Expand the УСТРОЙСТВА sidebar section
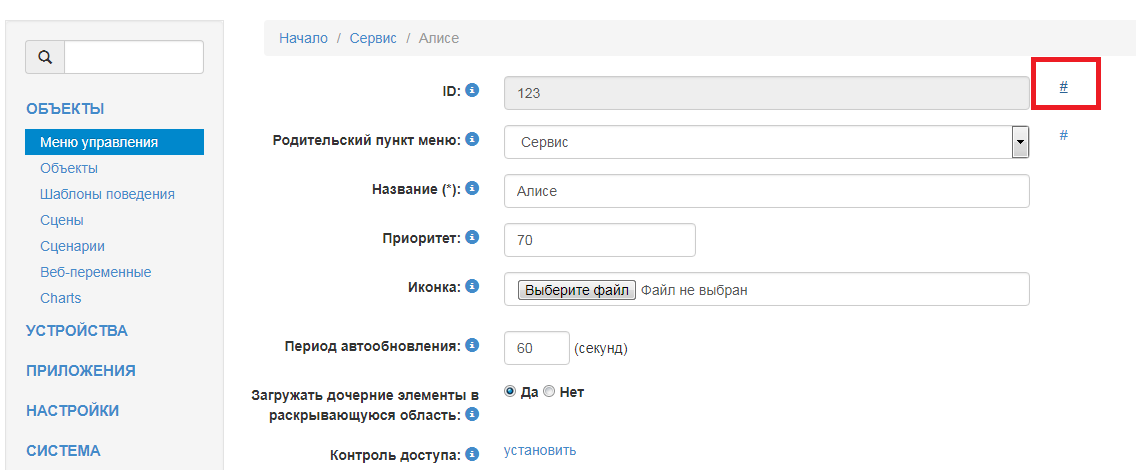Image resolution: width=1136 pixels, height=470 pixels. (77, 331)
